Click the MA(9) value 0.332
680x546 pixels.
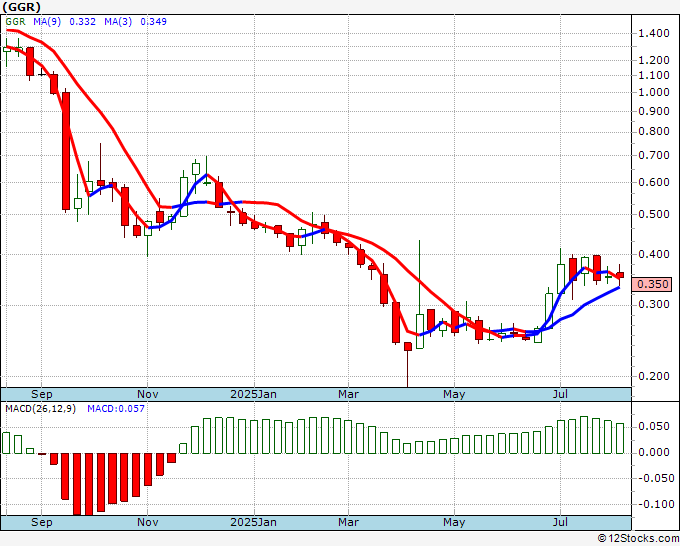tap(82, 22)
